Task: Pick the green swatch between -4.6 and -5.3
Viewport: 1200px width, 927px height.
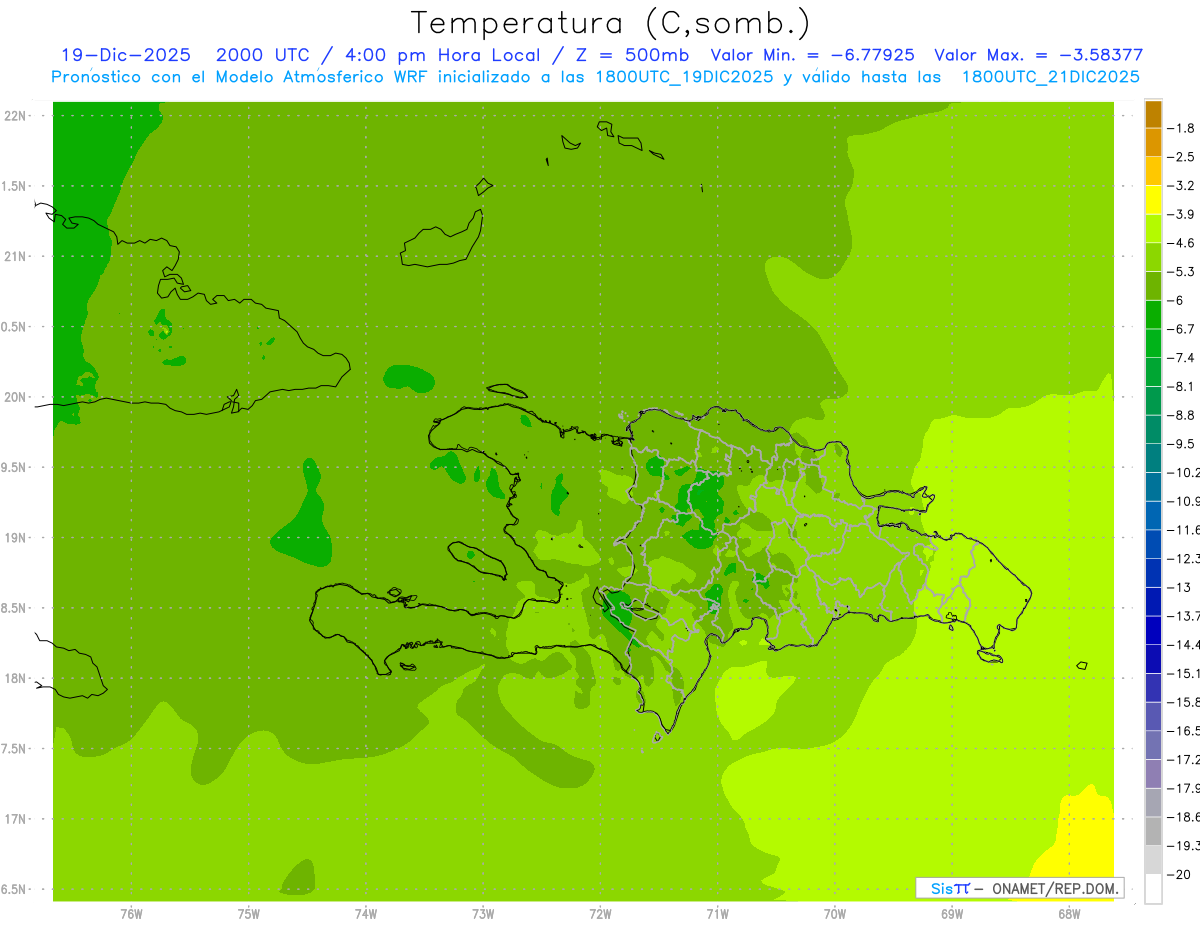Action: pyautogui.click(x=1154, y=257)
